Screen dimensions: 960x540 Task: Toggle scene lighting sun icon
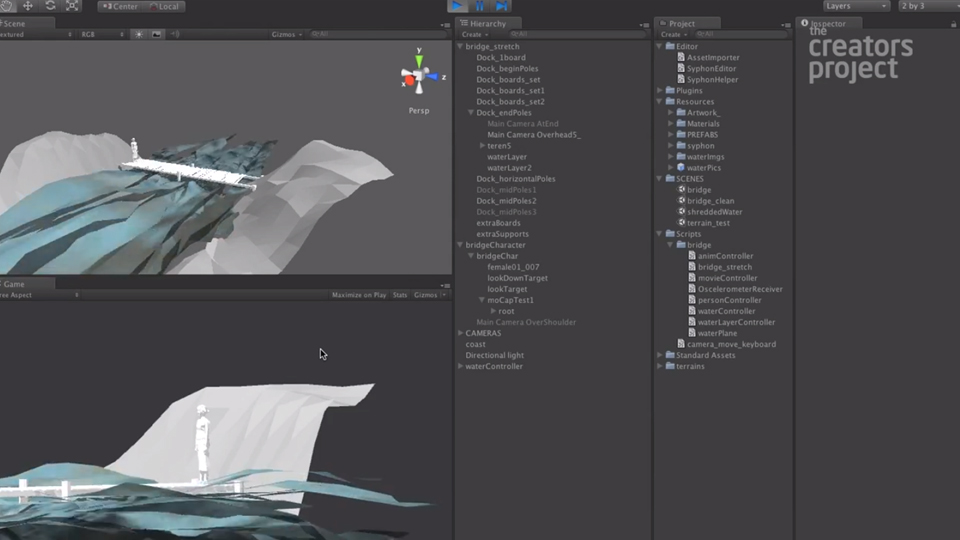tap(139, 34)
